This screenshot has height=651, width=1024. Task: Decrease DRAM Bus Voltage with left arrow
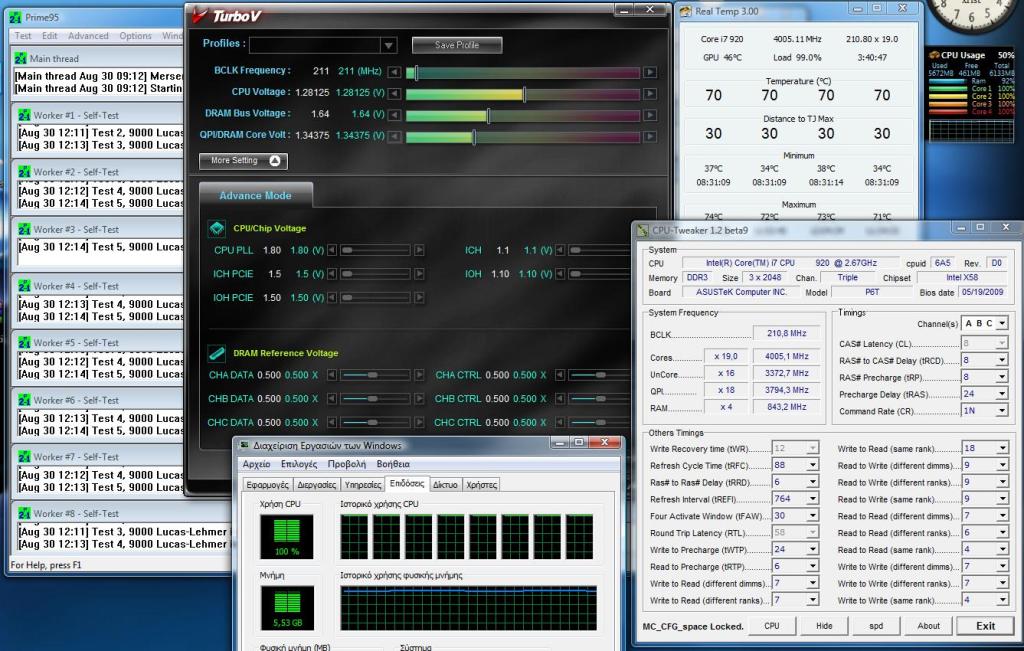[x=394, y=115]
